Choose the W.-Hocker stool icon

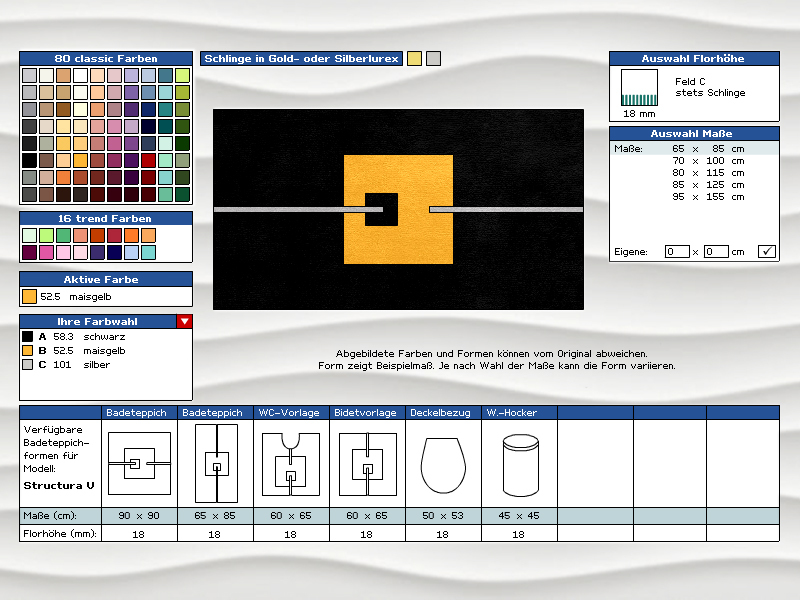coord(519,465)
